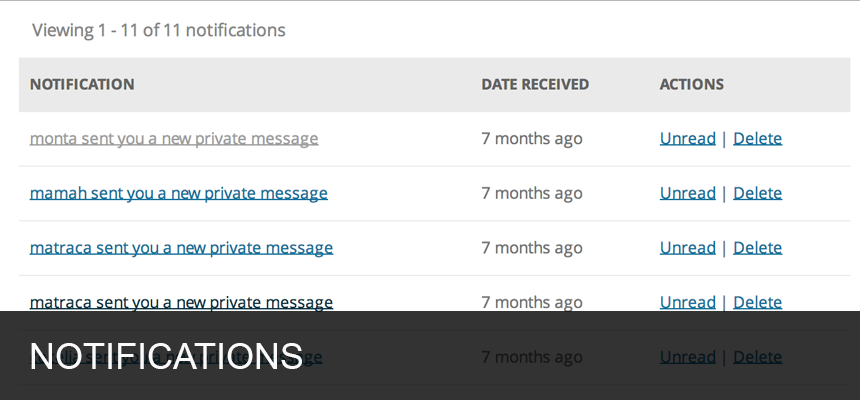Screen dimensions: 860x400
Task: Click the 'Viewing 1 - 11 of 11 notifications' text
Action: pyautogui.click(x=159, y=30)
